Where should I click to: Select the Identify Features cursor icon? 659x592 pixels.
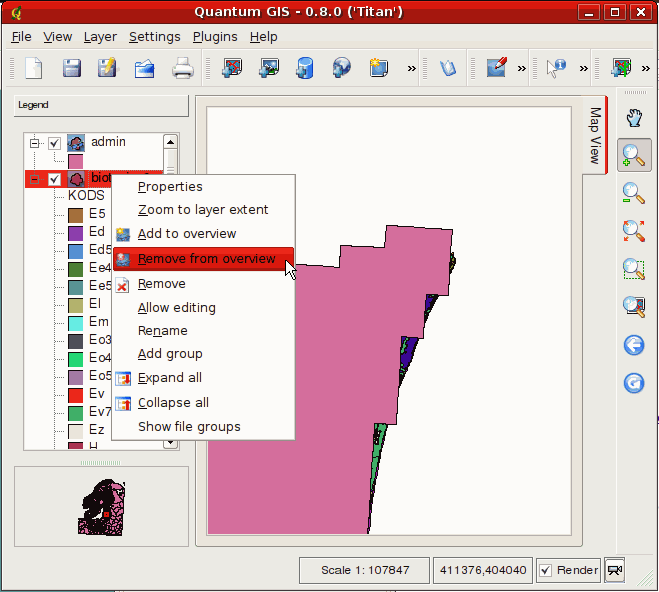tap(556, 68)
